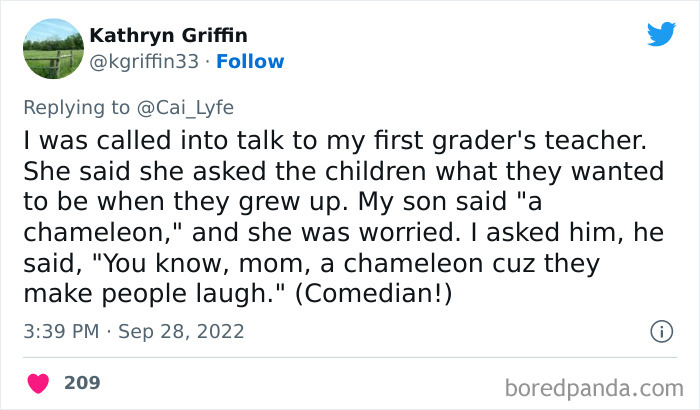Click the Twitter bird logo
This screenshot has width=700, height=410.
661,35
